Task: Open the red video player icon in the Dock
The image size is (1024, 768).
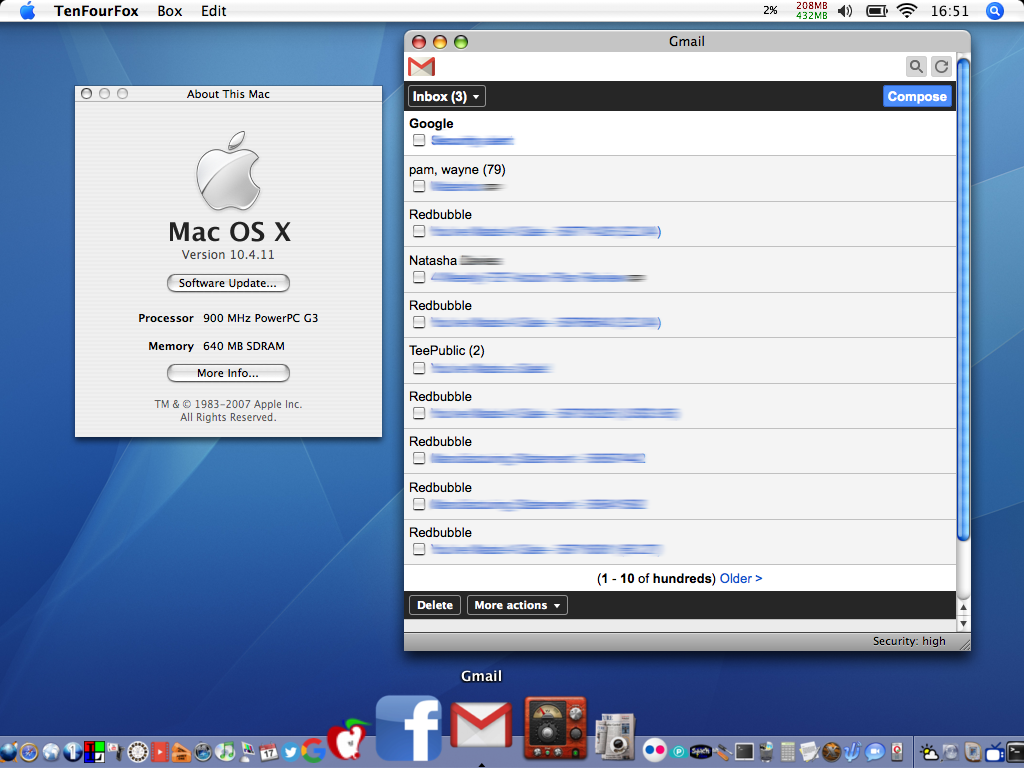Action: [x=159, y=752]
